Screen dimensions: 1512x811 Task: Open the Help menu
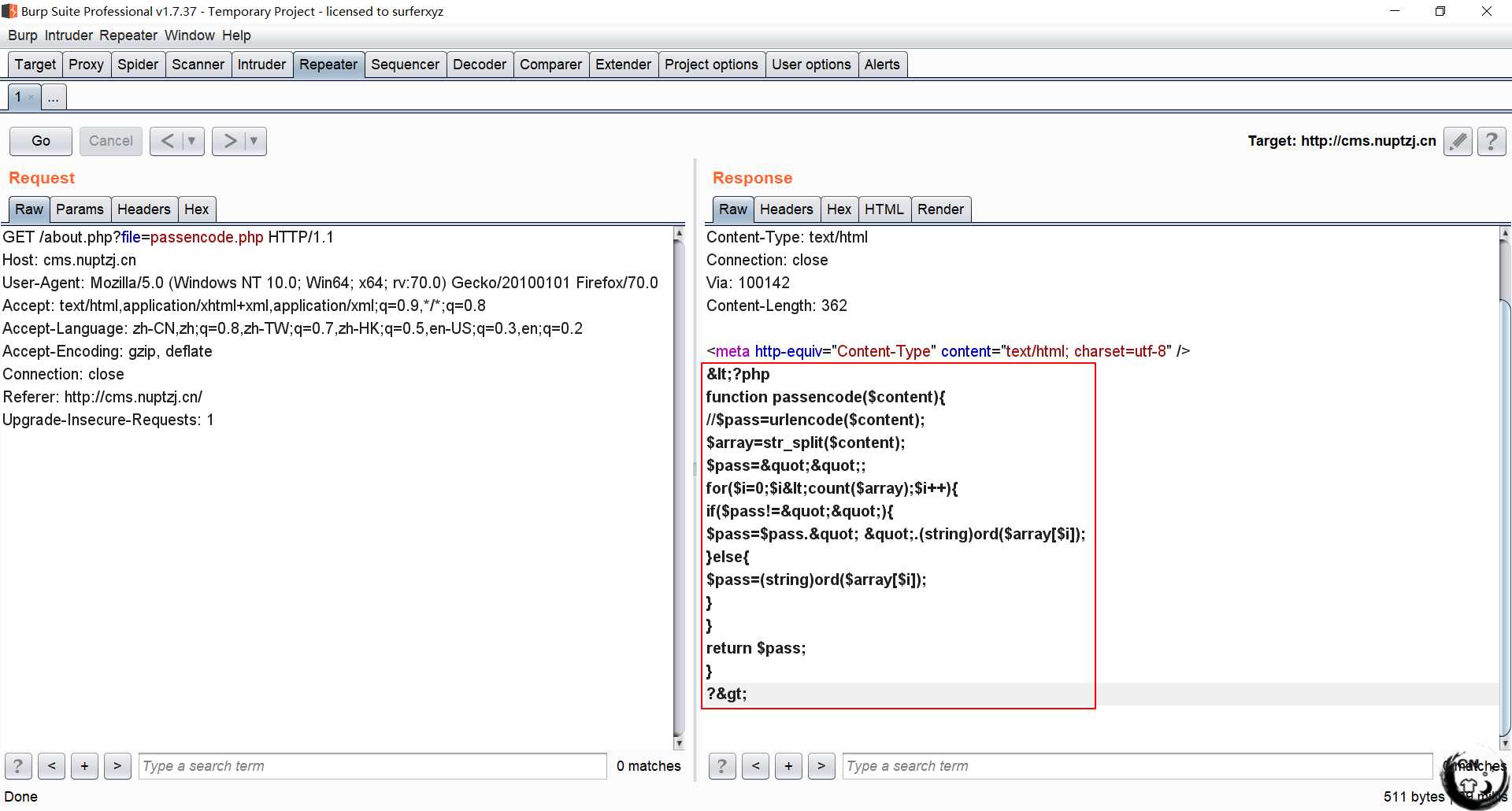click(236, 35)
